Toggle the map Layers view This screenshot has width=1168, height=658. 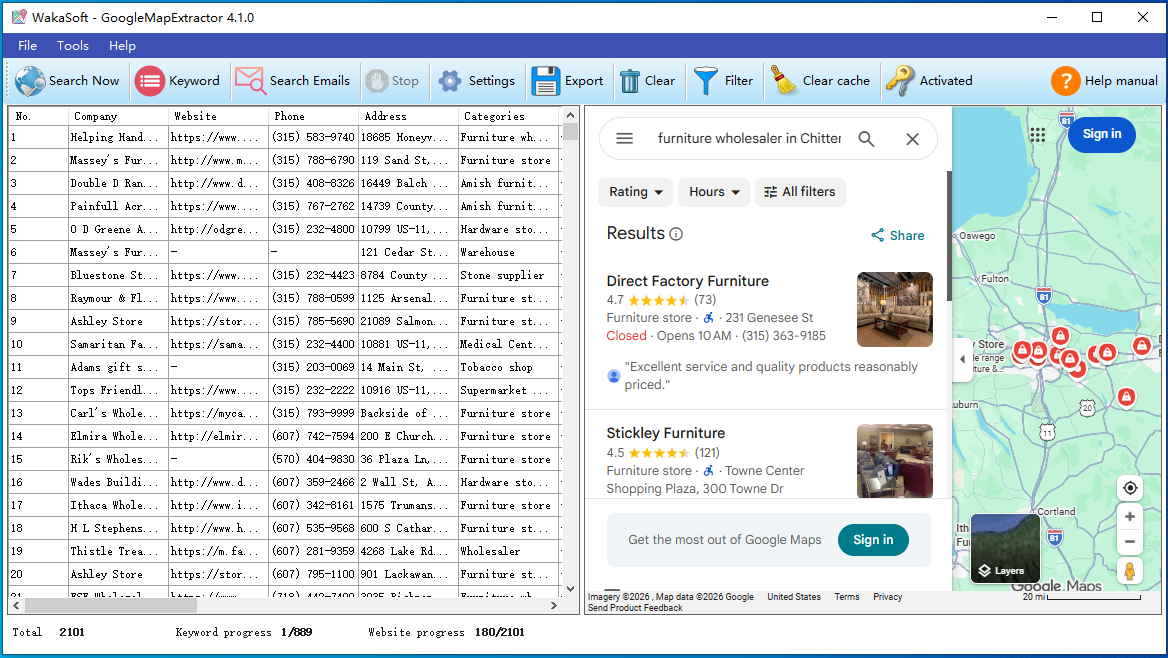[x=1005, y=548]
